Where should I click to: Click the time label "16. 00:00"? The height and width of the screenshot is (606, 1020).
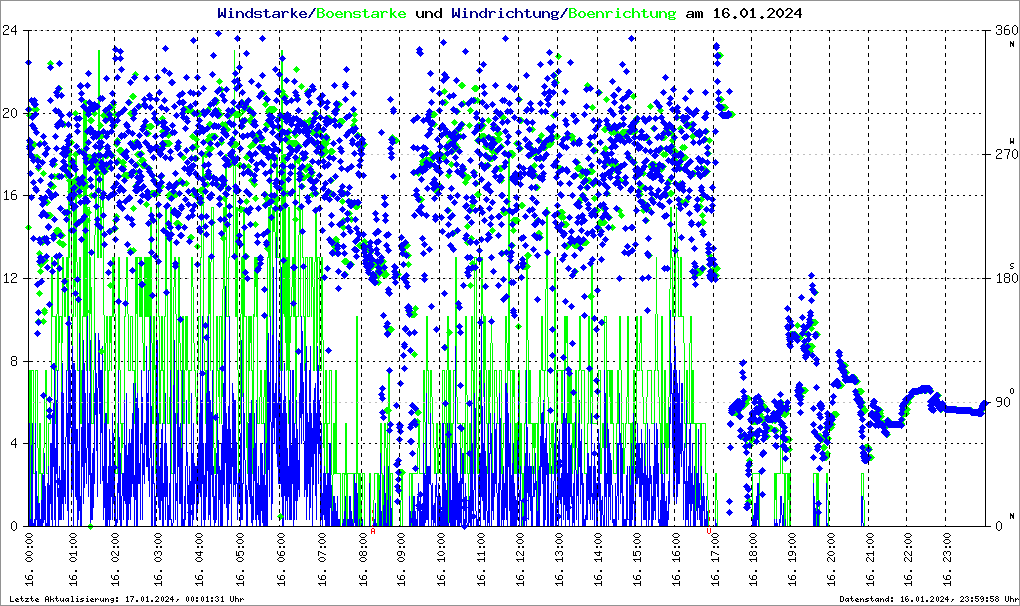point(29,559)
